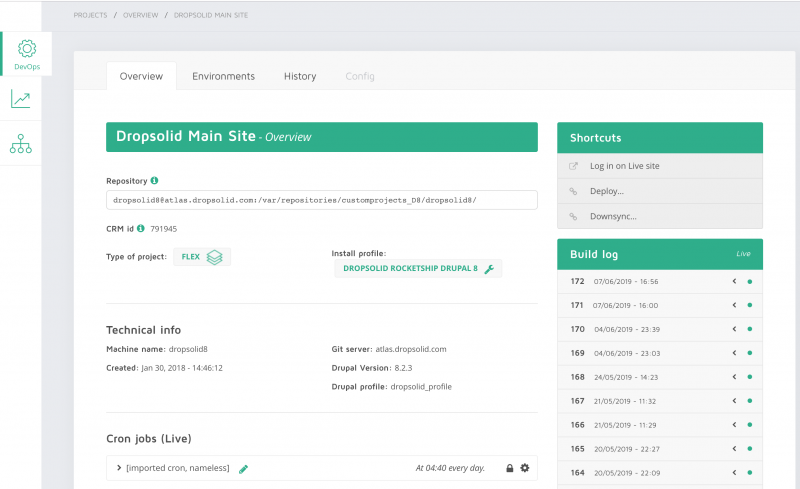
Task: Click the lock icon on cron job
Action: pos(509,468)
